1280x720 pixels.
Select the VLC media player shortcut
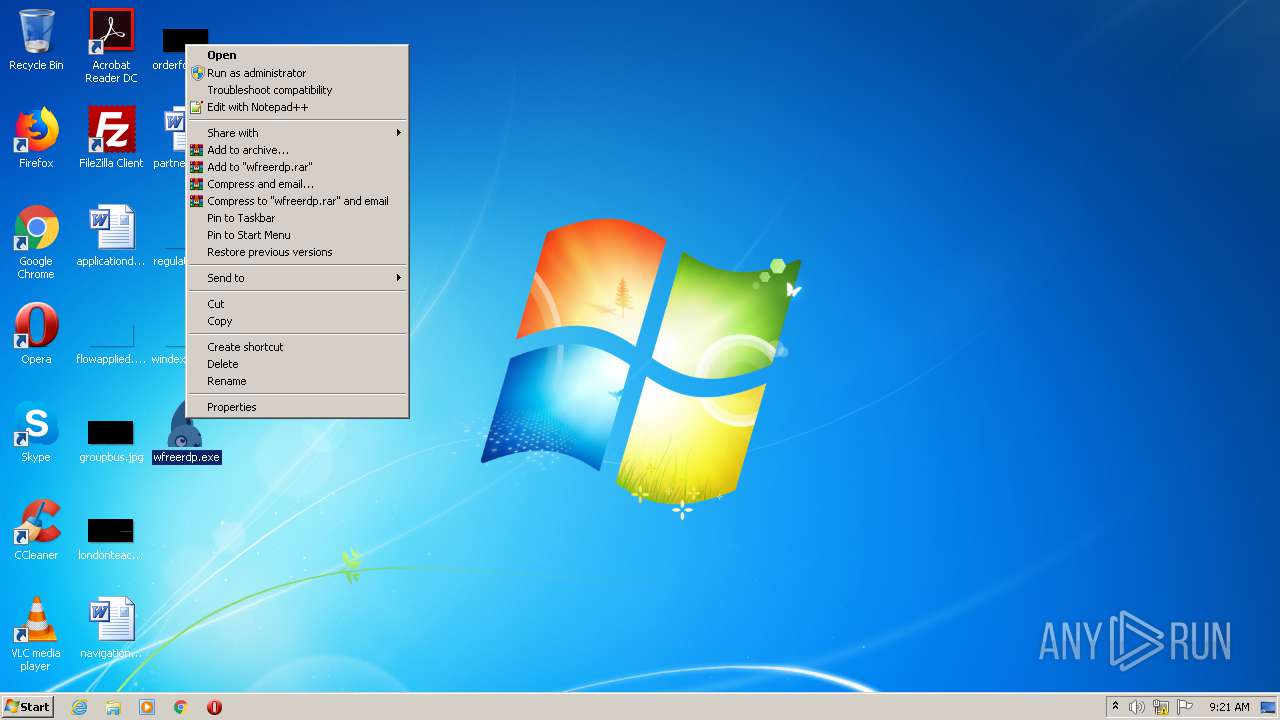point(36,634)
